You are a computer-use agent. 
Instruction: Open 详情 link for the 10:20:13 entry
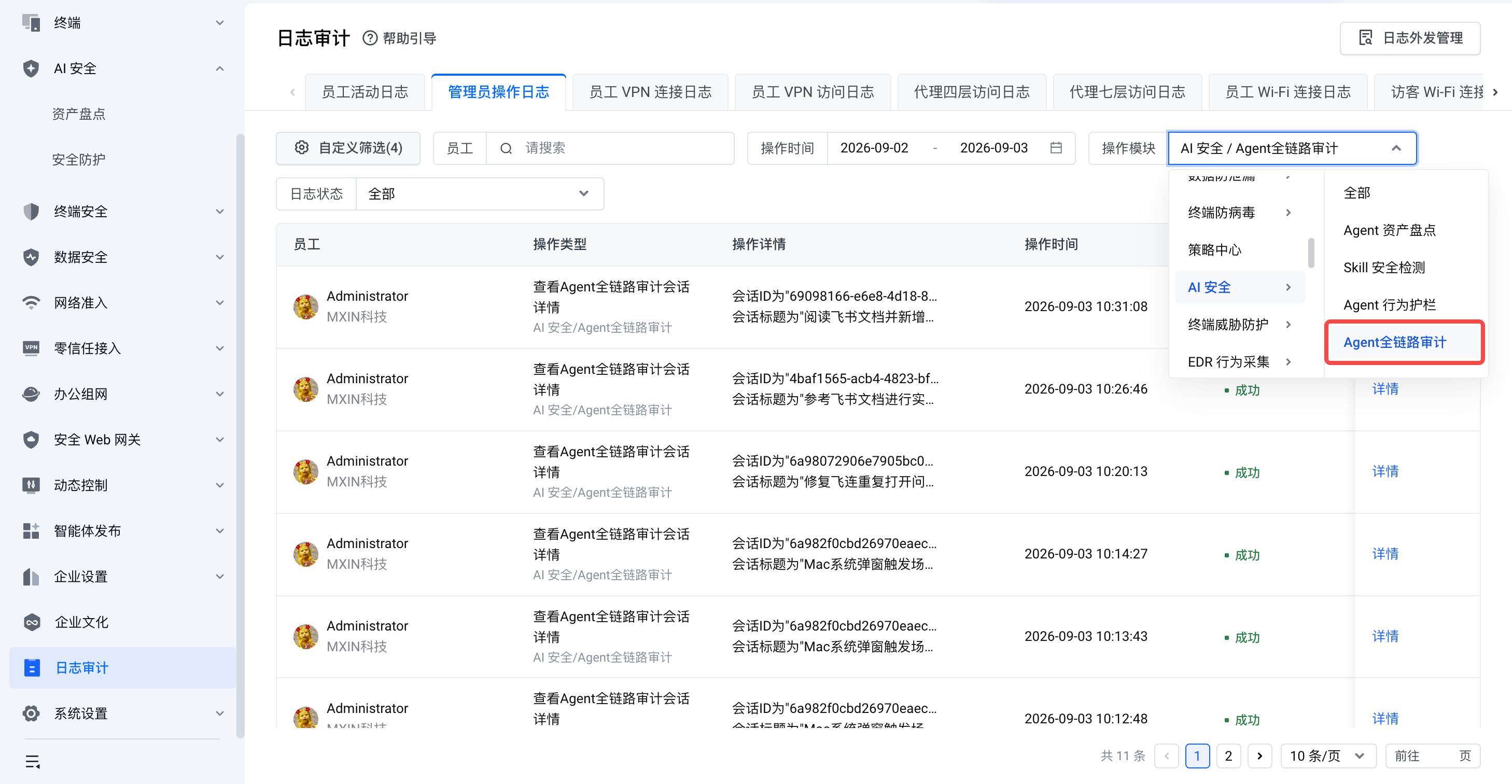point(1384,471)
